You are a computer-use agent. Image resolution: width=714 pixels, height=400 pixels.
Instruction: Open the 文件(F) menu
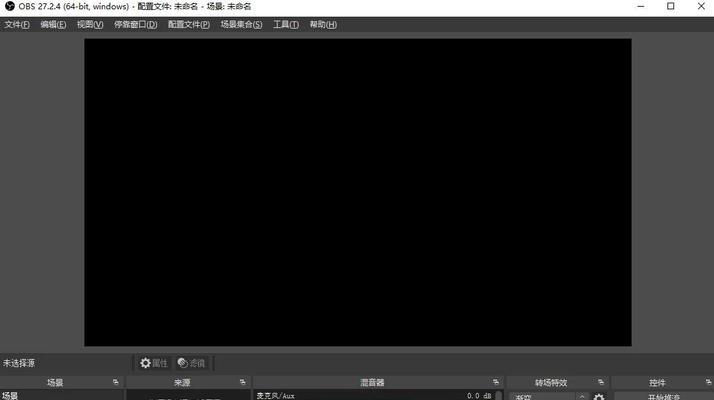pyautogui.click(x=17, y=25)
